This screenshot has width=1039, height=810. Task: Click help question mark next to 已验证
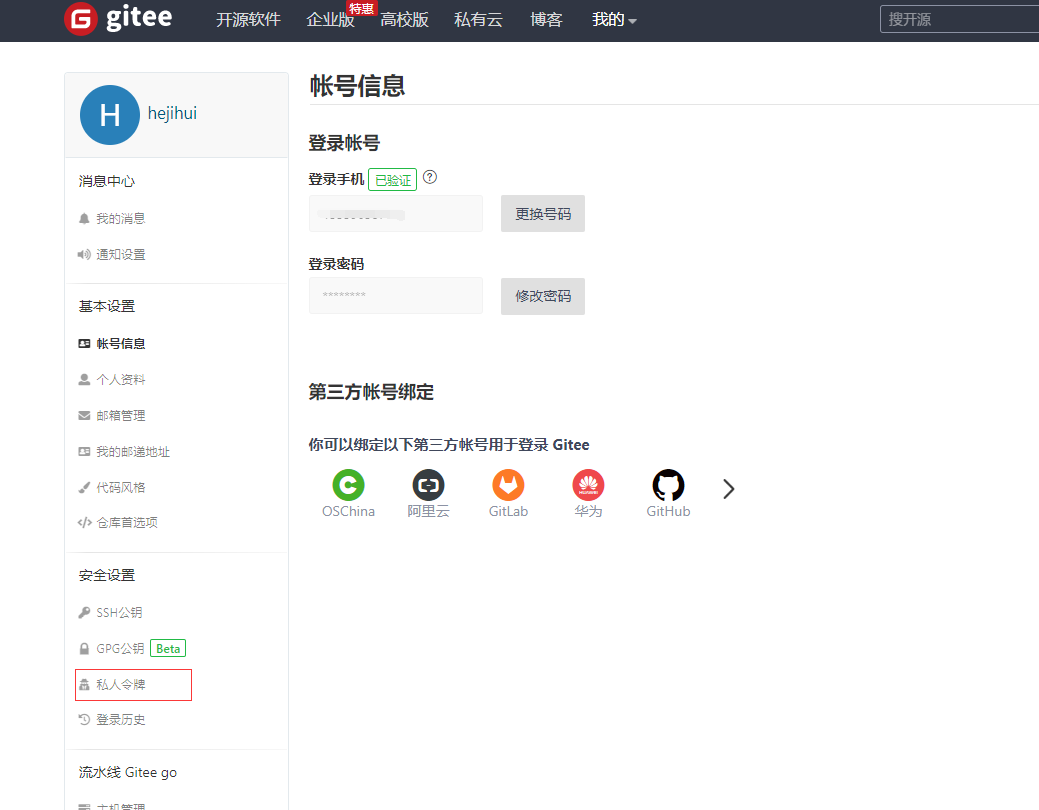point(430,178)
